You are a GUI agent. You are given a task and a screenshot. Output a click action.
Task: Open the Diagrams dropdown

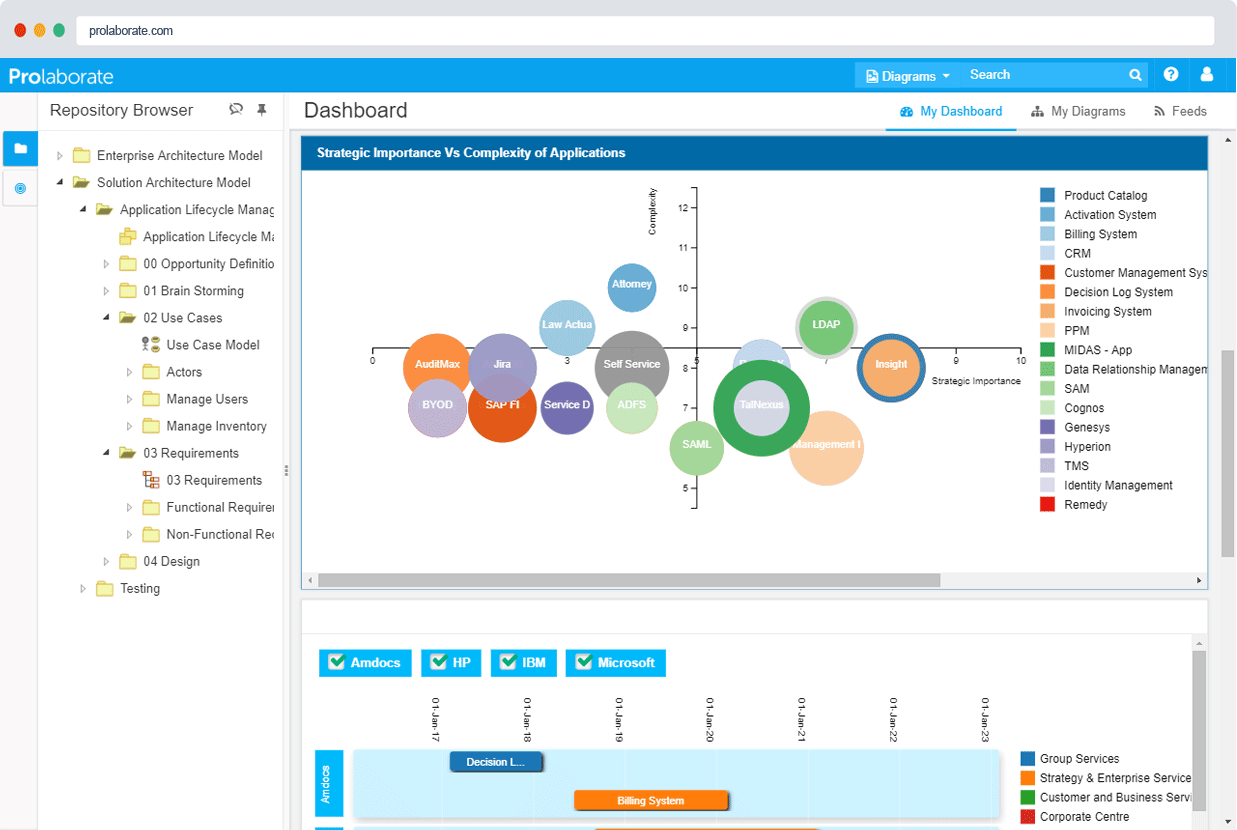907,76
